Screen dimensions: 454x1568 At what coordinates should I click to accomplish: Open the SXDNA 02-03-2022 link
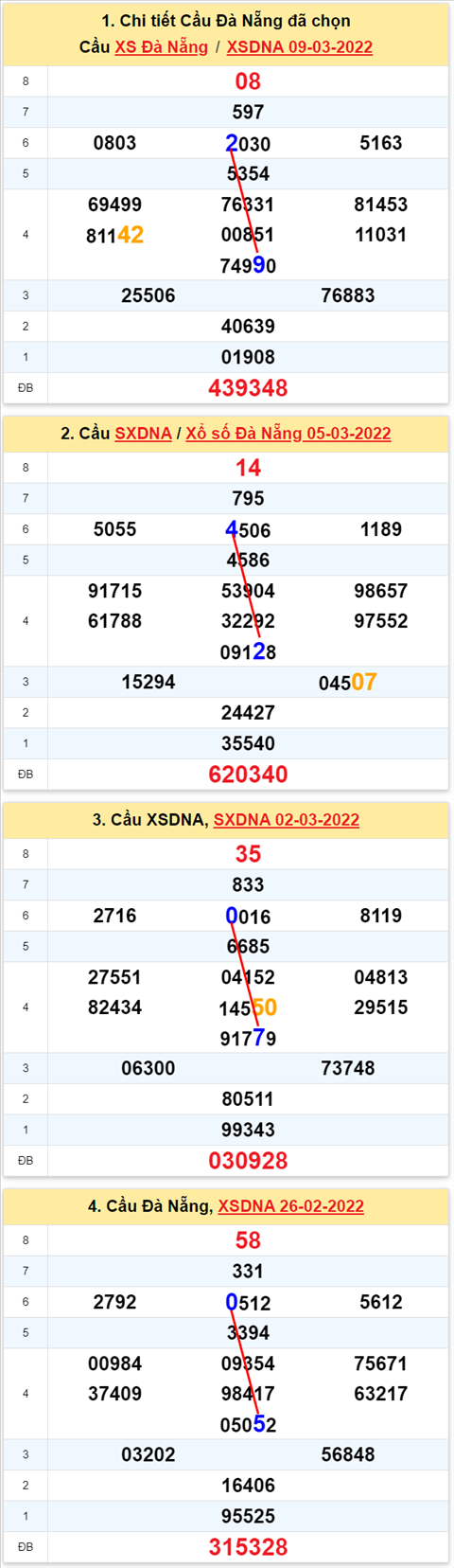pyautogui.click(x=286, y=820)
